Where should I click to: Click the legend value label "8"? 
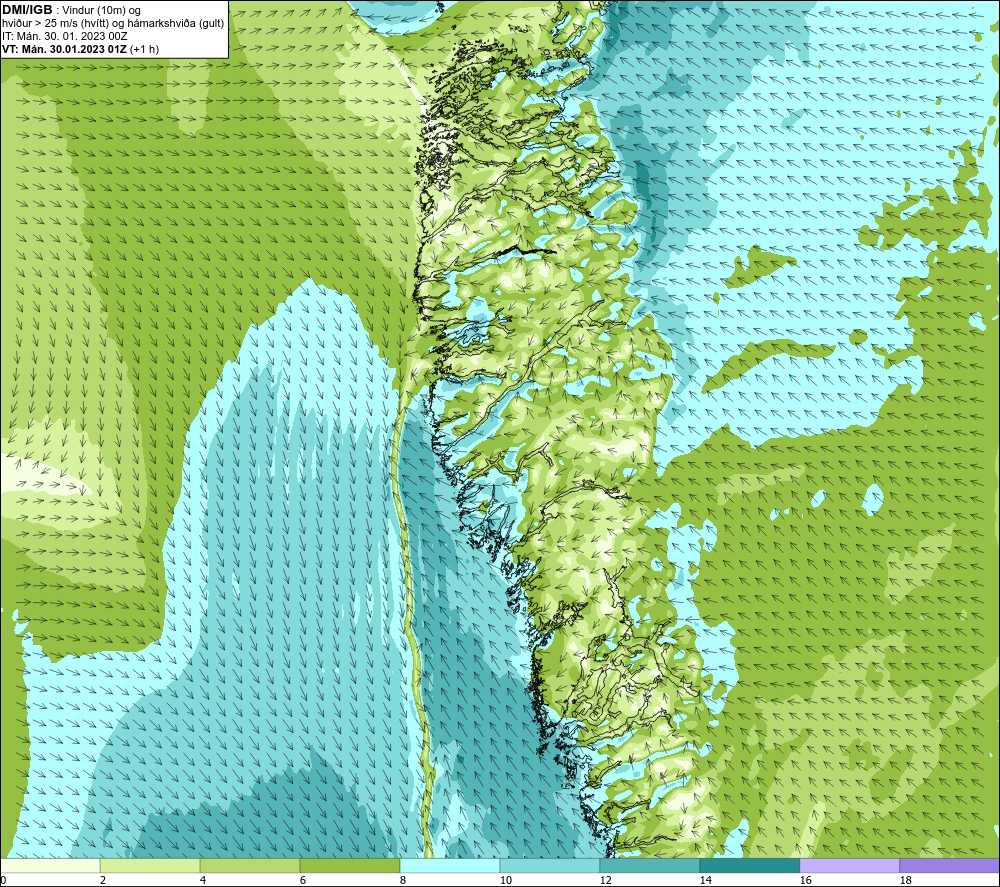pyautogui.click(x=402, y=880)
